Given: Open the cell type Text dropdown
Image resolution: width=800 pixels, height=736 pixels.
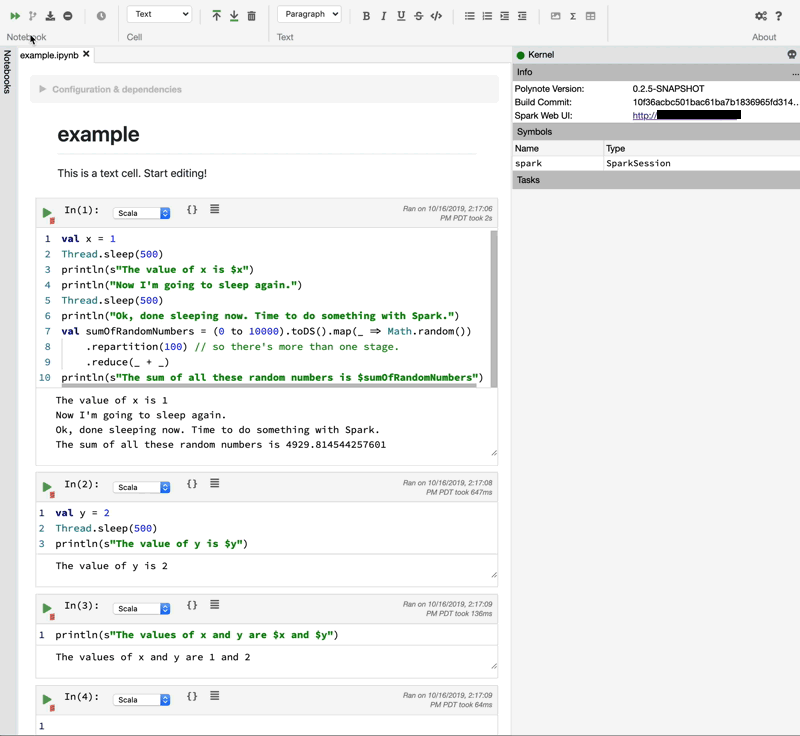Looking at the screenshot, I should [160, 14].
